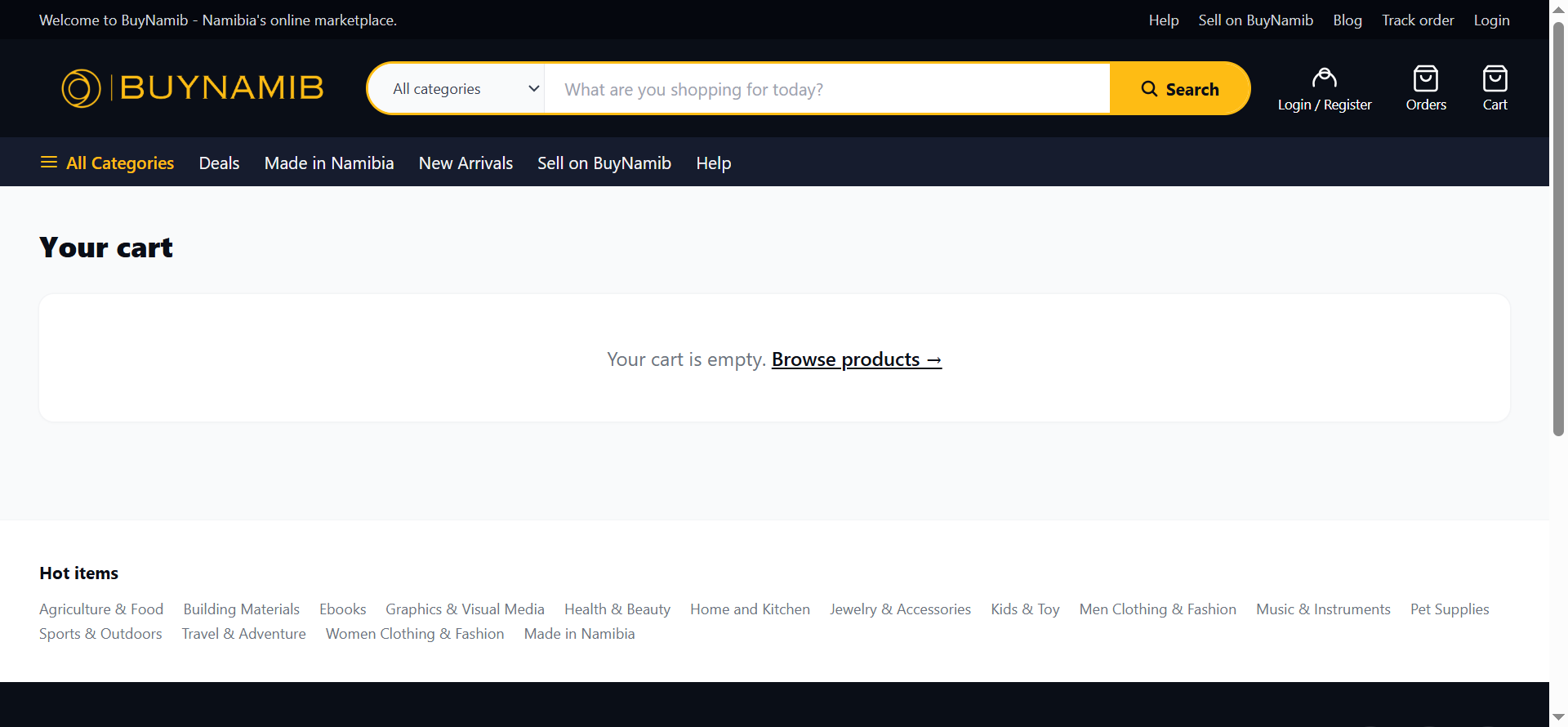
Task: Click the page vertical scrollbar thumb
Action: click(x=1558, y=230)
